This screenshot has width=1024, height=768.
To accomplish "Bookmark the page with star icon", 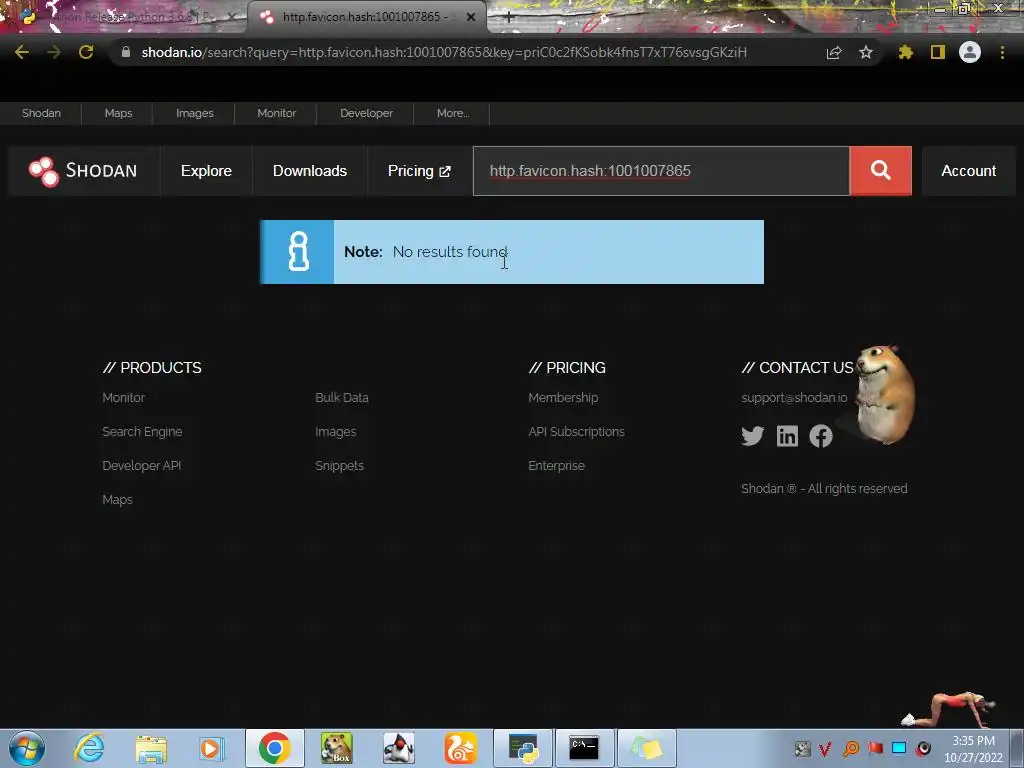I will coord(866,52).
